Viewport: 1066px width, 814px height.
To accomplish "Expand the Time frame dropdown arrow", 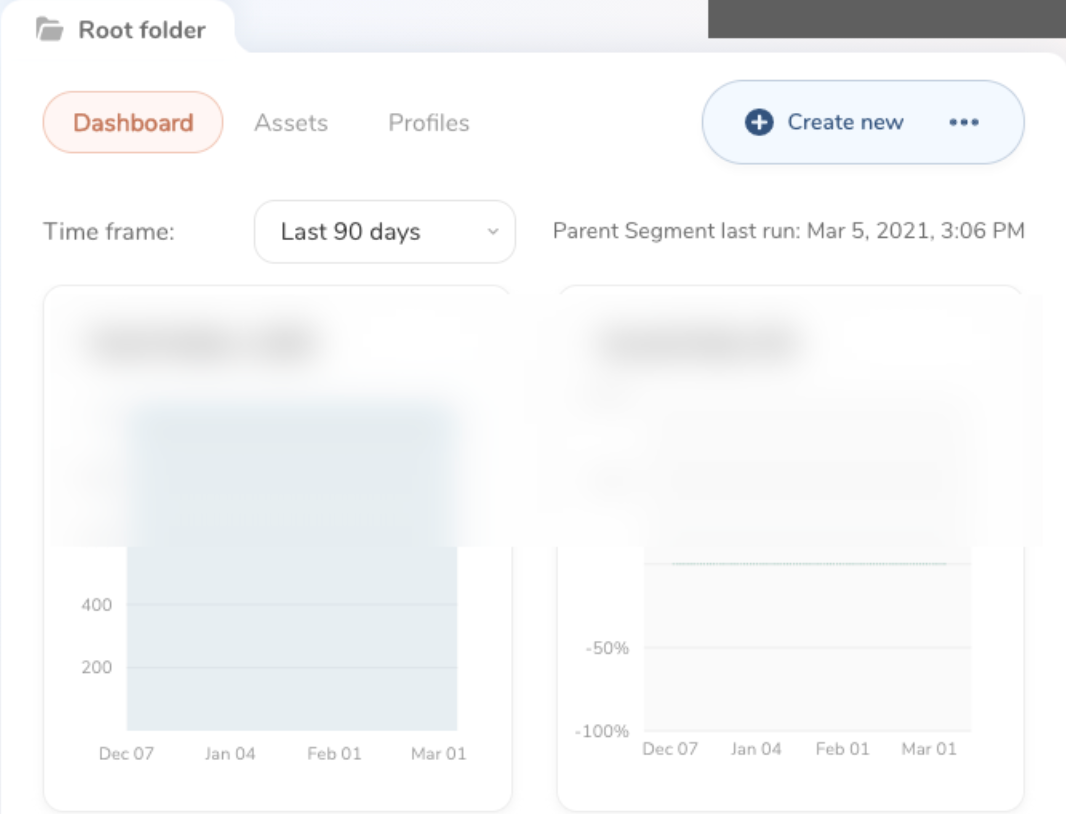I will [x=492, y=232].
